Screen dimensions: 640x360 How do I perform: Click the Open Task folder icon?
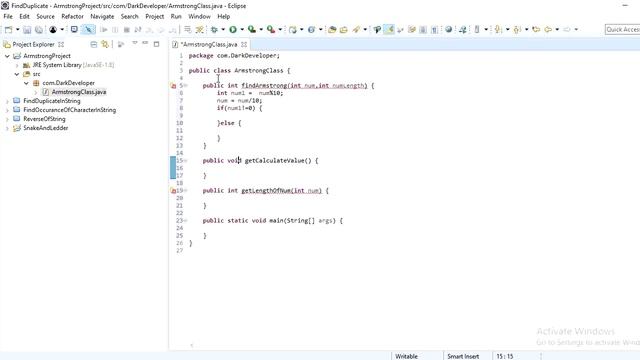pyautogui.click(x=344, y=29)
